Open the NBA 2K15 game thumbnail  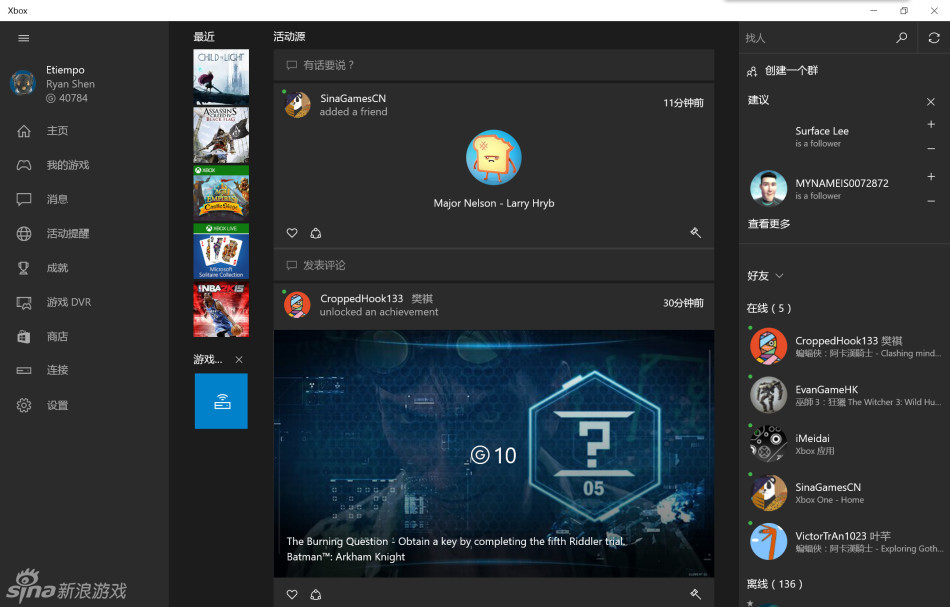click(x=221, y=311)
